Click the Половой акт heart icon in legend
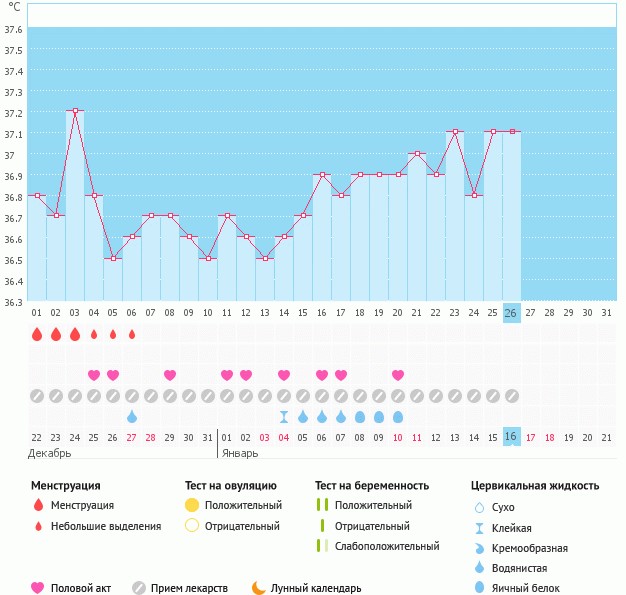626x595 pixels. coord(39,588)
